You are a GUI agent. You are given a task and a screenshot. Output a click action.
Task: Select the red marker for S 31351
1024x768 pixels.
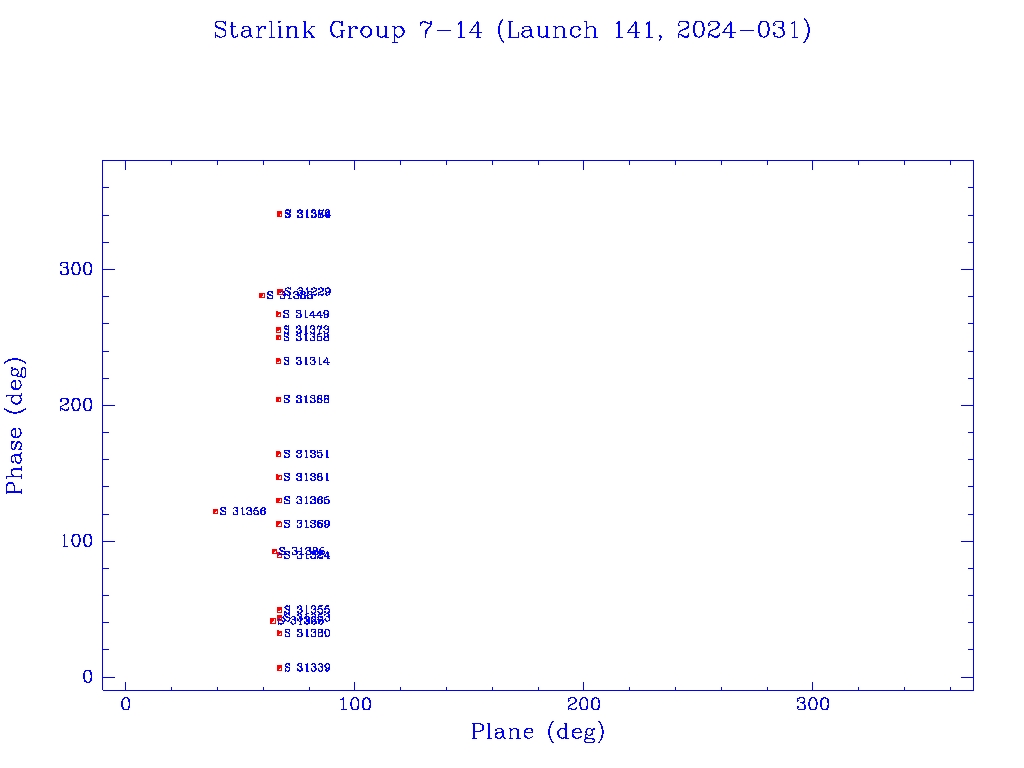pyautogui.click(x=278, y=454)
